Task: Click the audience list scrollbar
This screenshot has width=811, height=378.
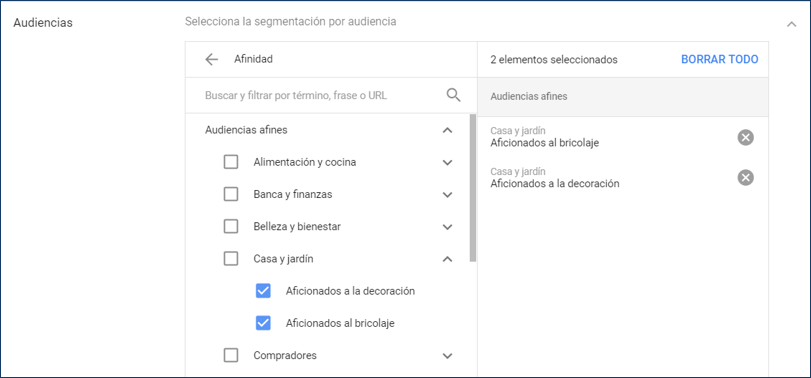Action: point(473,187)
